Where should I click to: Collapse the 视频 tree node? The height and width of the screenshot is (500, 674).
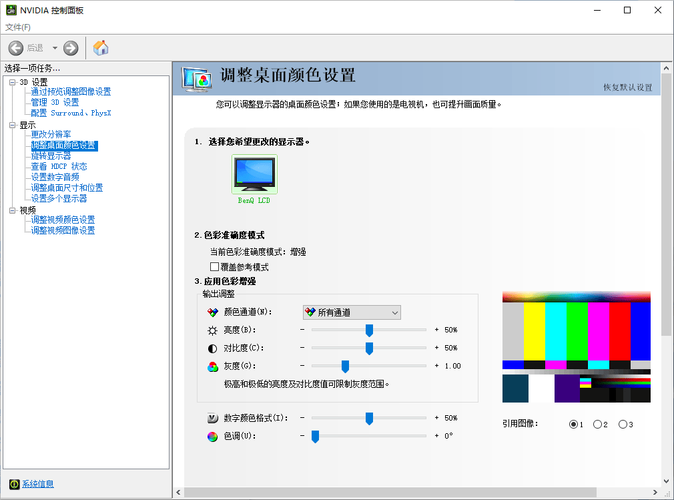[12, 210]
